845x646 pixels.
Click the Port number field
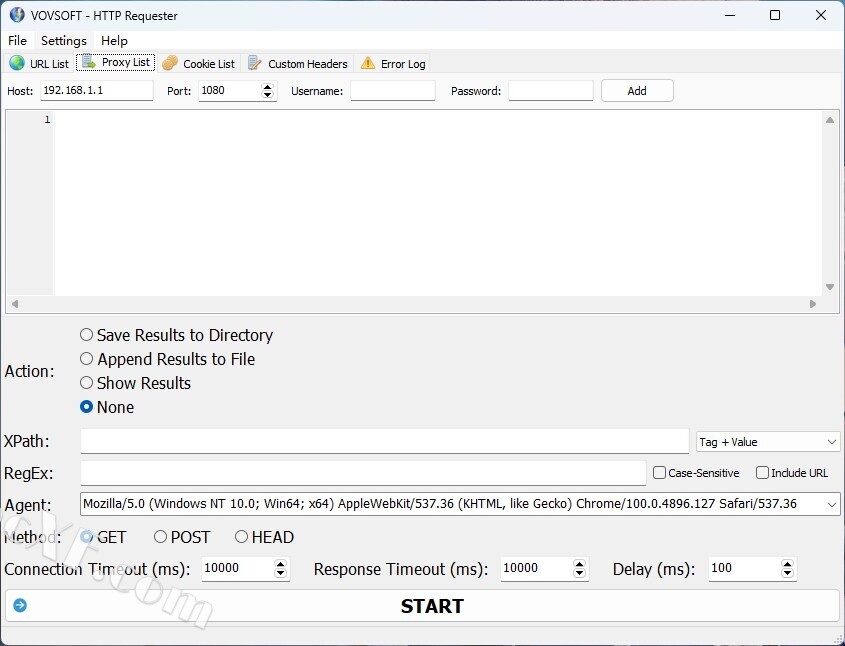230,91
